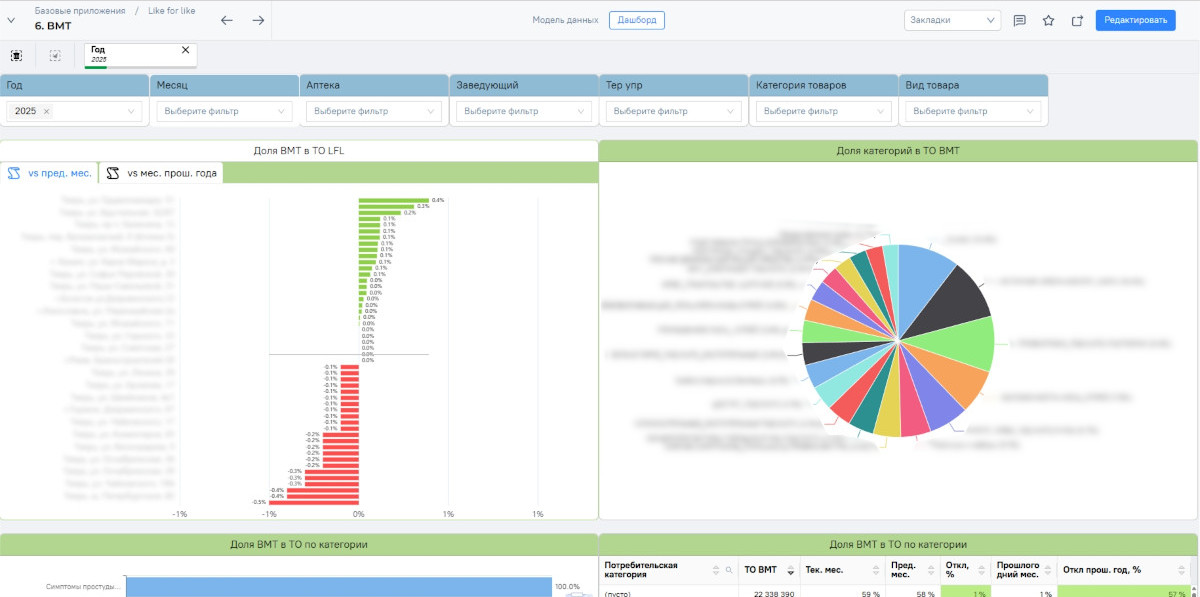Remove the Год 2025 selection chip
Viewport: 1200px width, 597px height.
185,50
